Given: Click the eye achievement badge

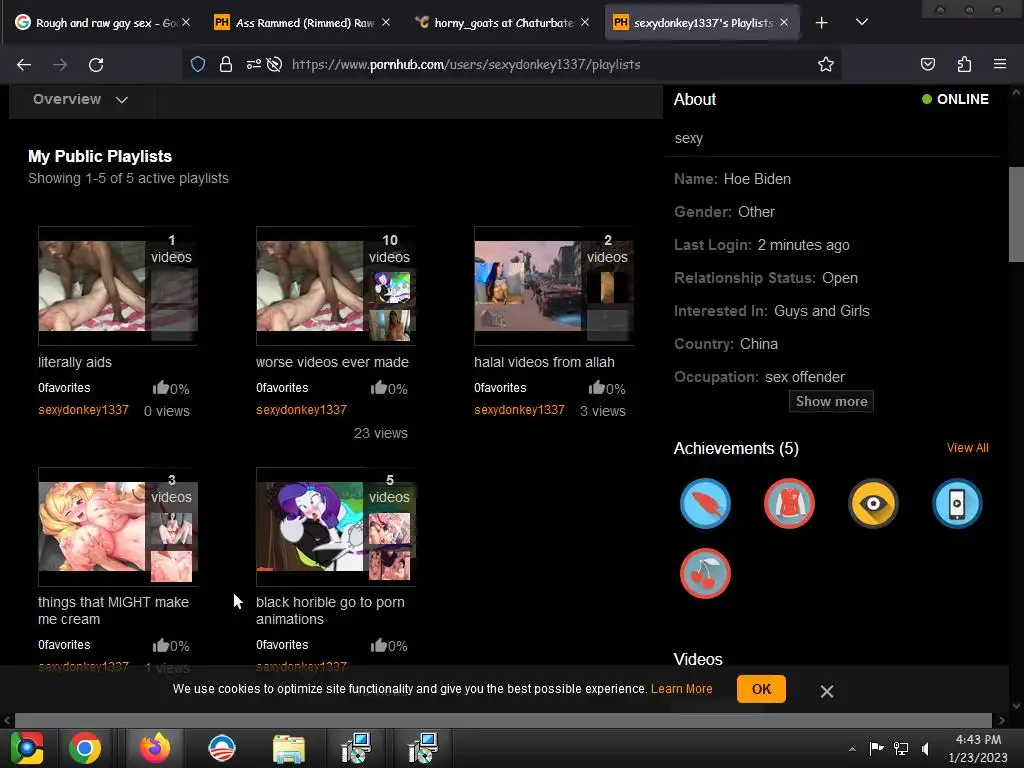Looking at the screenshot, I should (873, 504).
